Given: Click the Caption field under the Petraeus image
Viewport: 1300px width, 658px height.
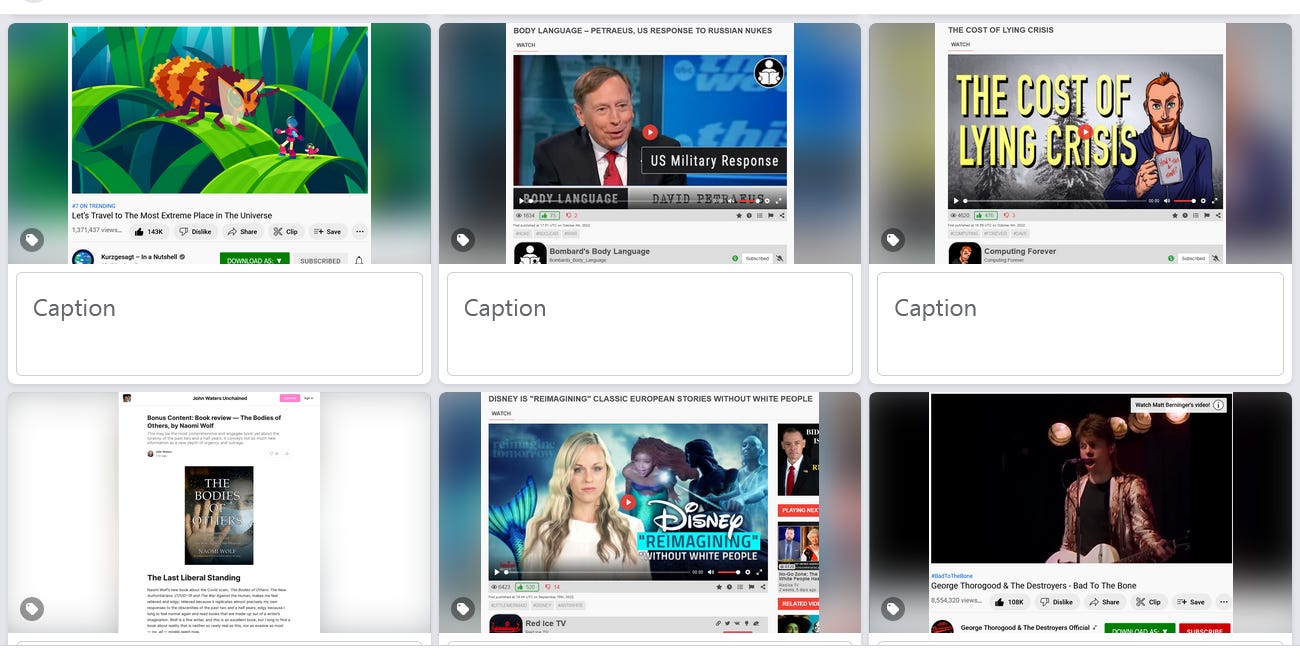Looking at the screenshot, I should (x=650, y=324).
